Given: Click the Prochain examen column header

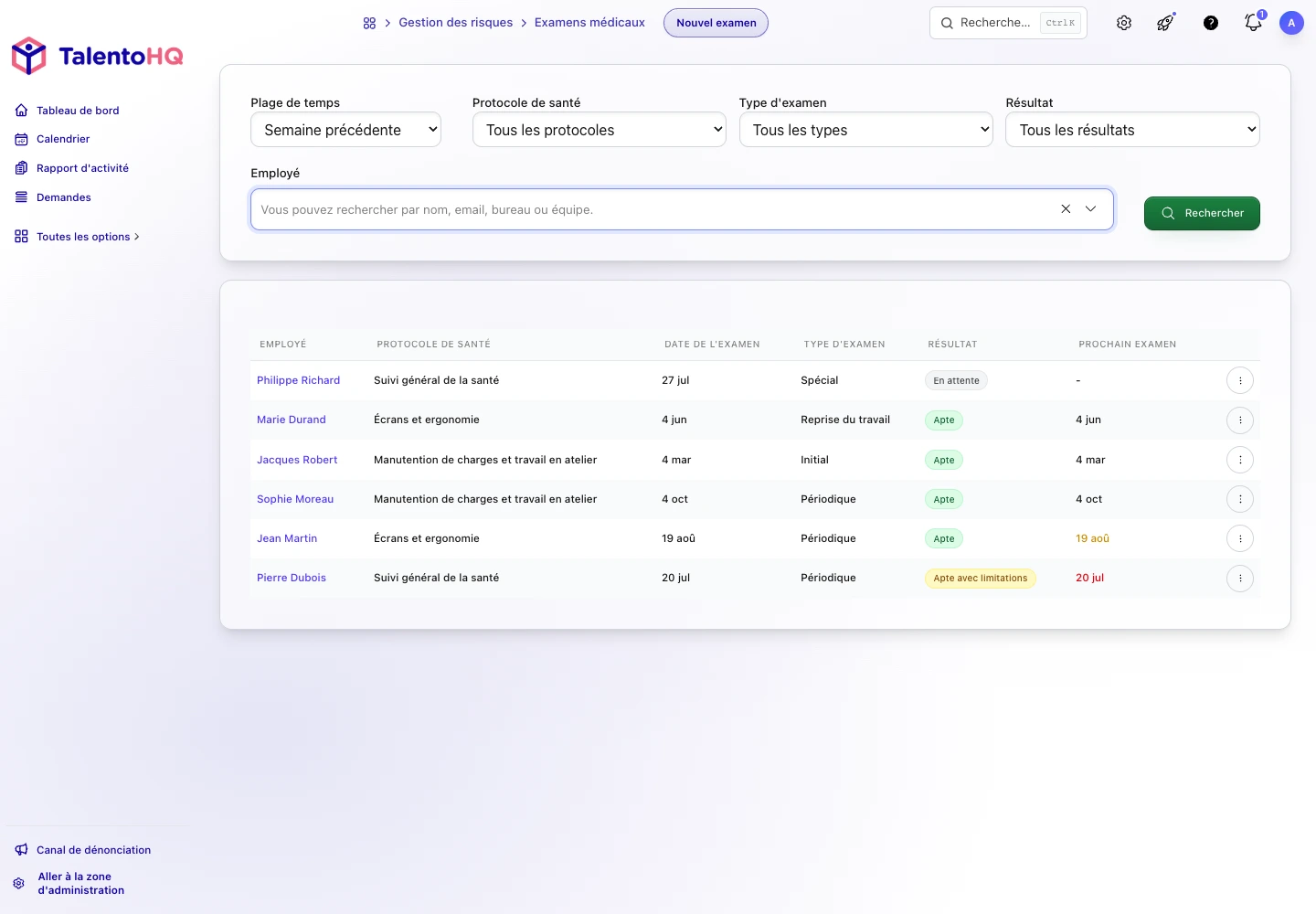Looking at the screenshot, I should [1128, 345].
